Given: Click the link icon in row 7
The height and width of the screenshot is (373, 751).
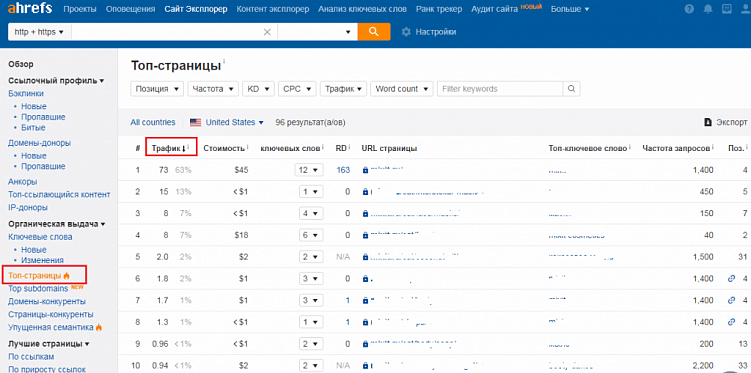Looking at the screenshot, I should (731, 300).
